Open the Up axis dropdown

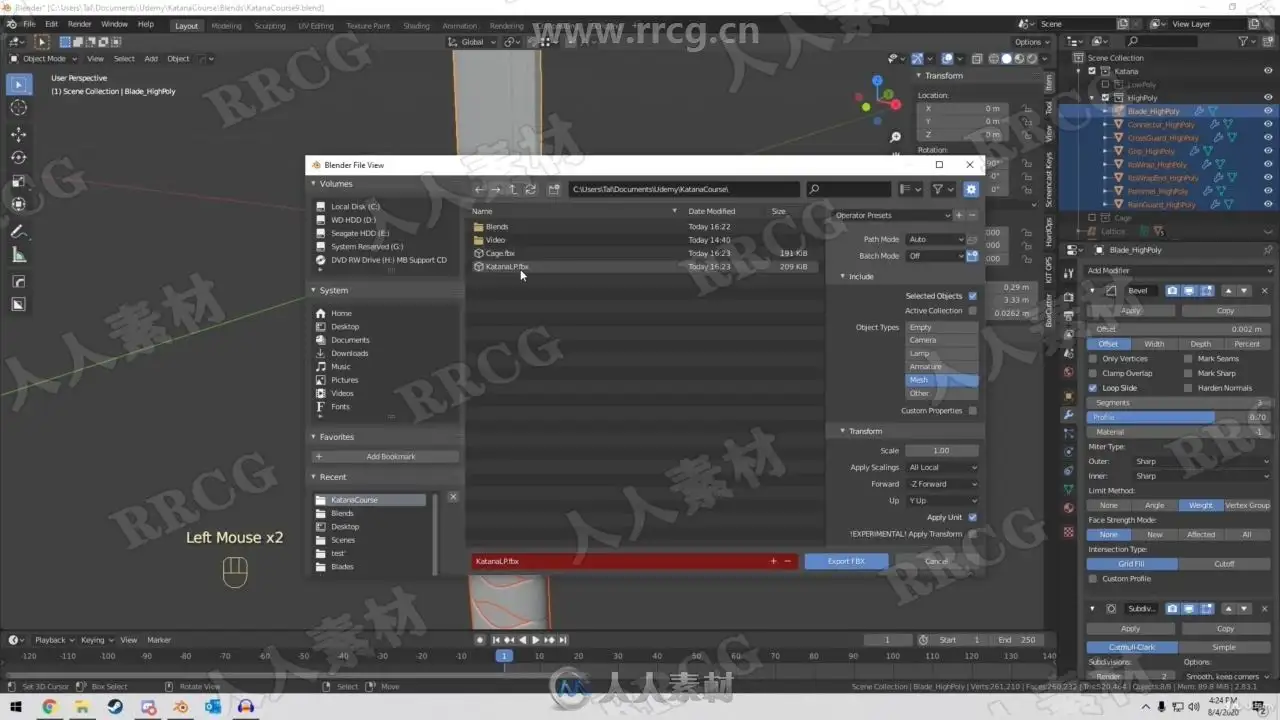(942, 501)
